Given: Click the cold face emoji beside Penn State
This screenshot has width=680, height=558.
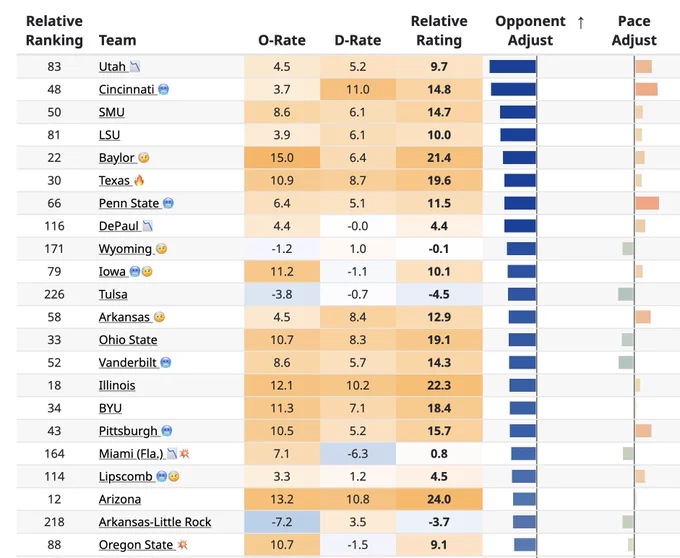Looking at the screenshot, I should 168,203.
